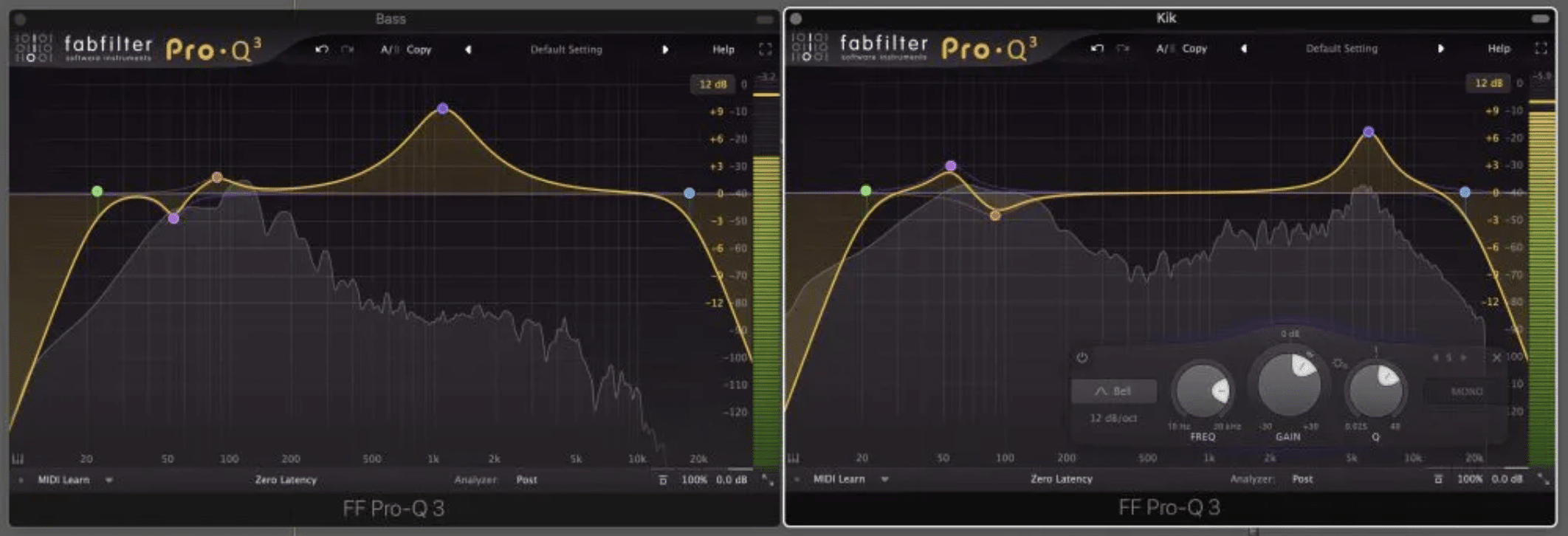This screenshot has height=536, width=1568.
Task: Select purple low peak band node in Kik
Action: 951,166
